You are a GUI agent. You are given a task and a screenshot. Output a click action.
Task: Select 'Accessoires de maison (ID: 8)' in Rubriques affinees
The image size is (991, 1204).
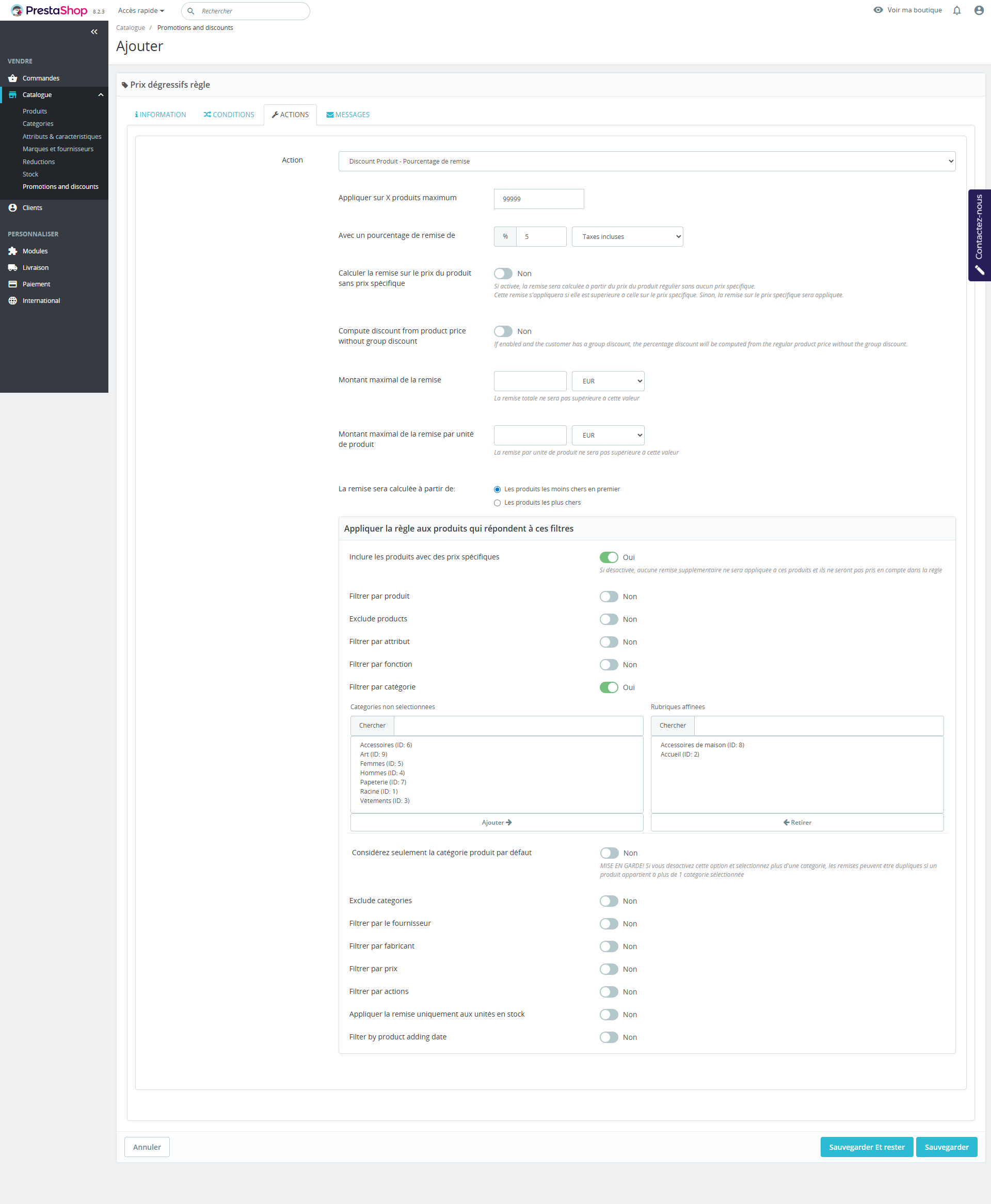(x=702, y=745)
